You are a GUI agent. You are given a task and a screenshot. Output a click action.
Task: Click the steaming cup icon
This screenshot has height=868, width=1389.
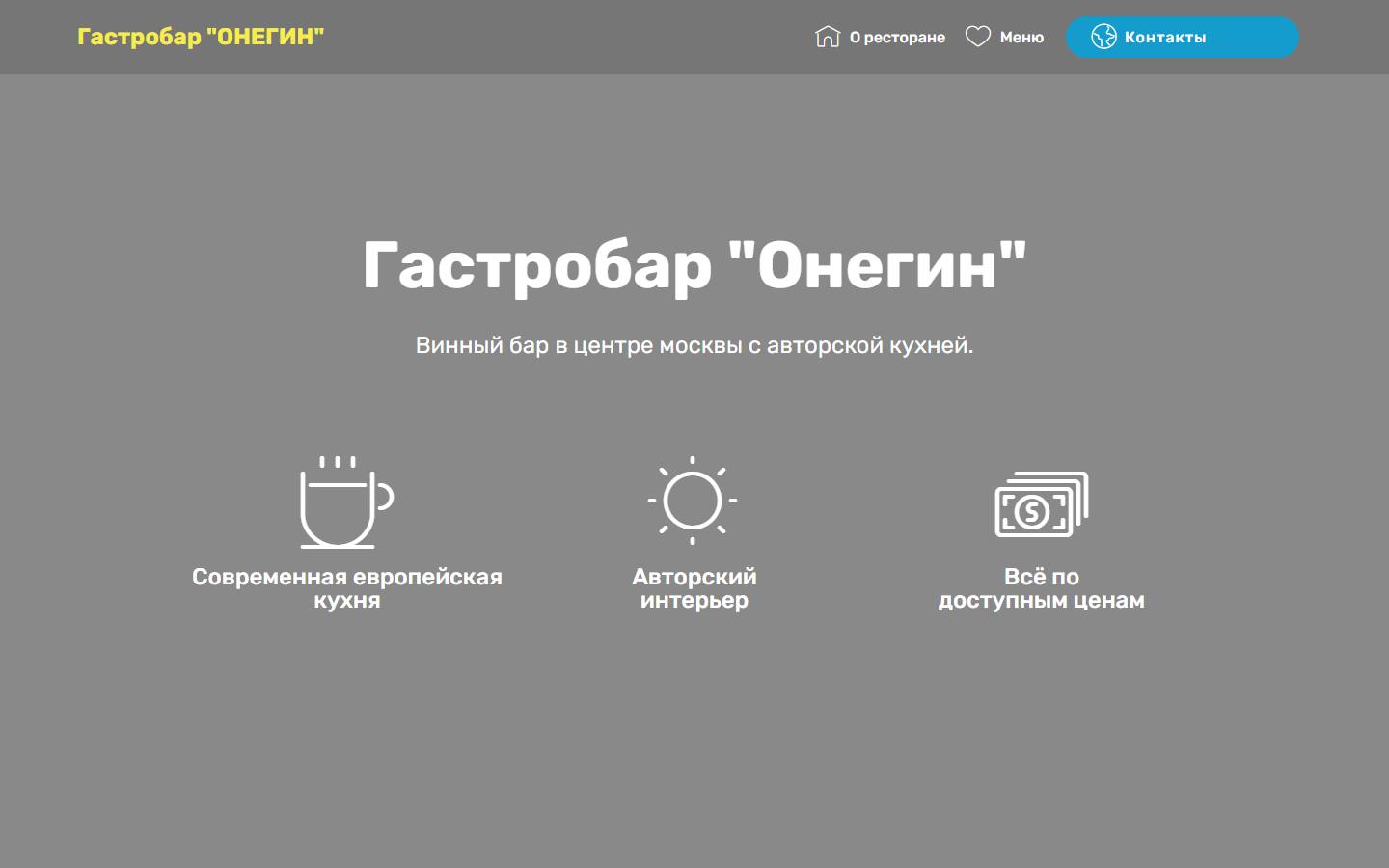[x=346, y=502]
